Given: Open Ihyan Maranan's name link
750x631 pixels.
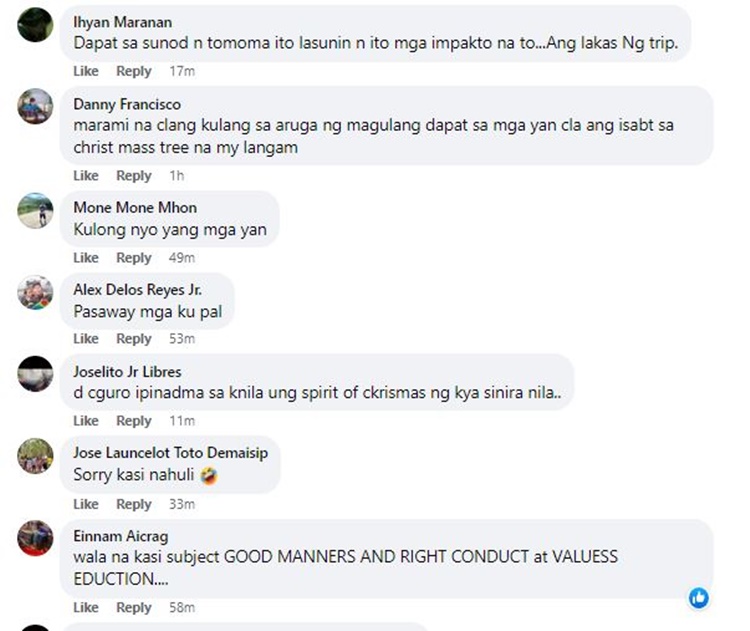Looking at the screenshot, I should tap(122, 22).
